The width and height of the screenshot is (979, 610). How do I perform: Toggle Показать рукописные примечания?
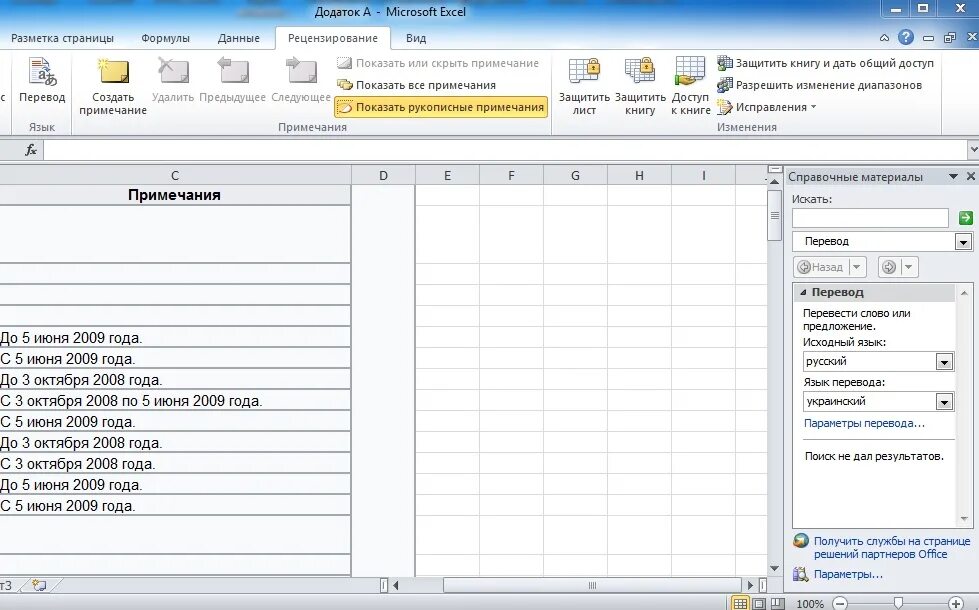441,107
